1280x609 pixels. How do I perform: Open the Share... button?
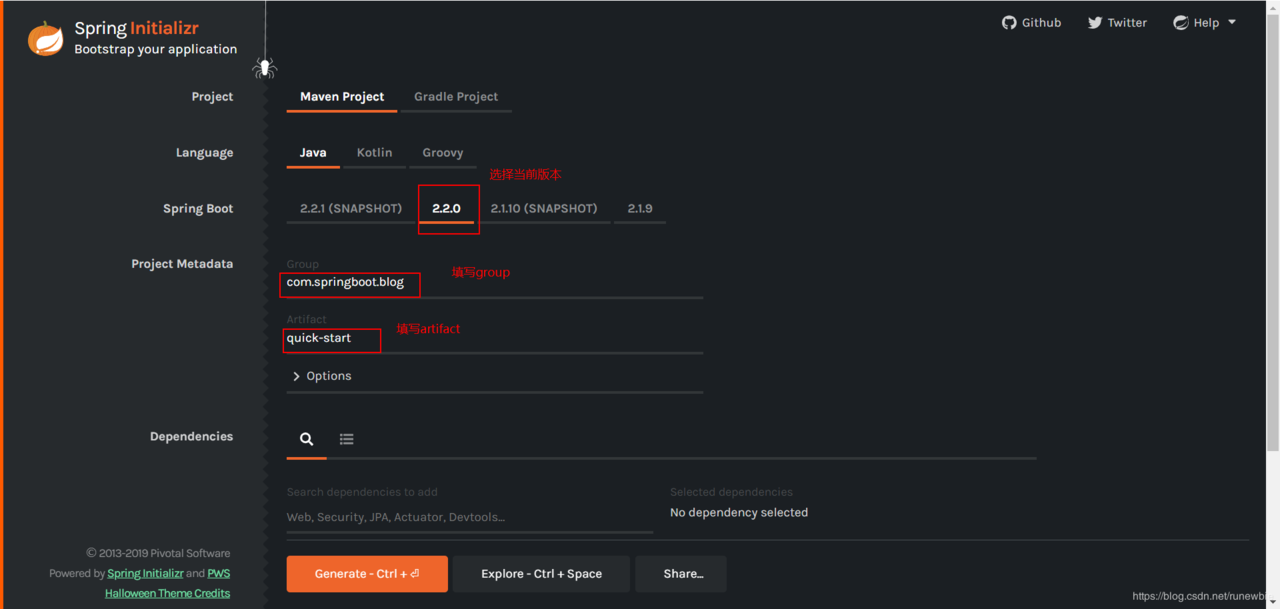click(x=681, y=574)
